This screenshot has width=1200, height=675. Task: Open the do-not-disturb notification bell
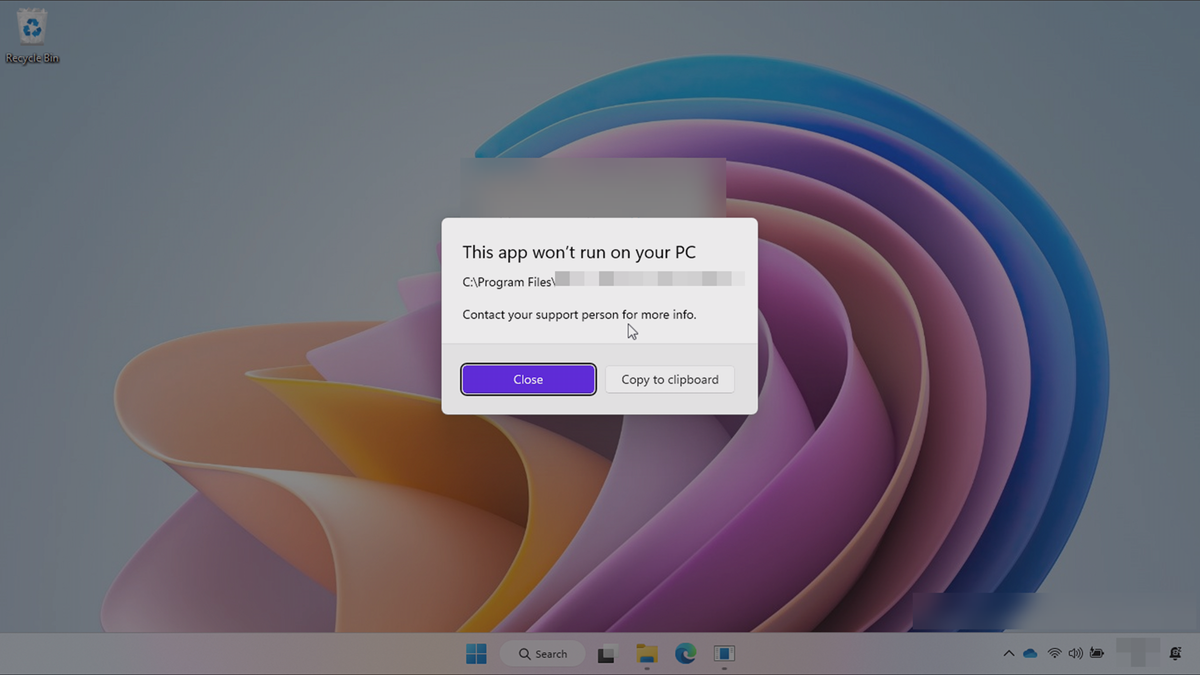click(x=1173, y=653)
